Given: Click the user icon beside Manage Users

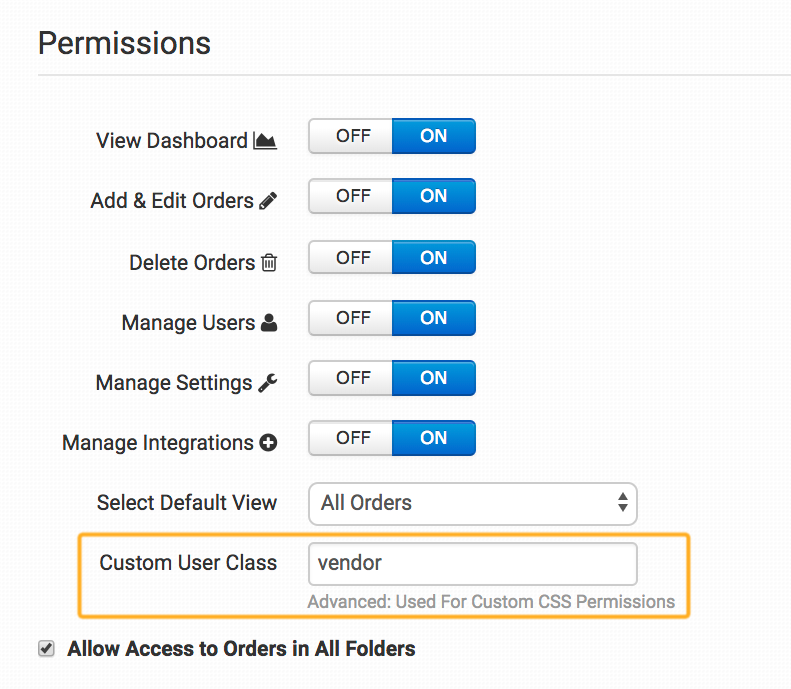Looking at the screenshot, I should (x=268, y=323).
